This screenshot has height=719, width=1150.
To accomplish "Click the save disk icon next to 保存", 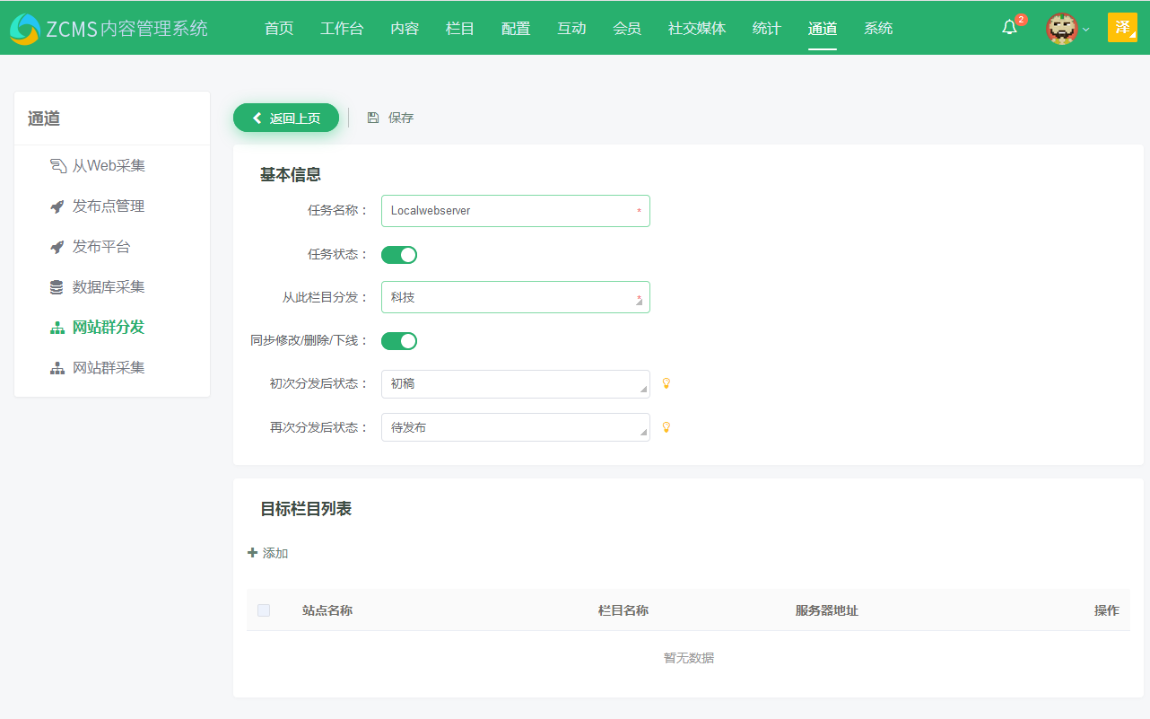I will [x=371, y=117].
